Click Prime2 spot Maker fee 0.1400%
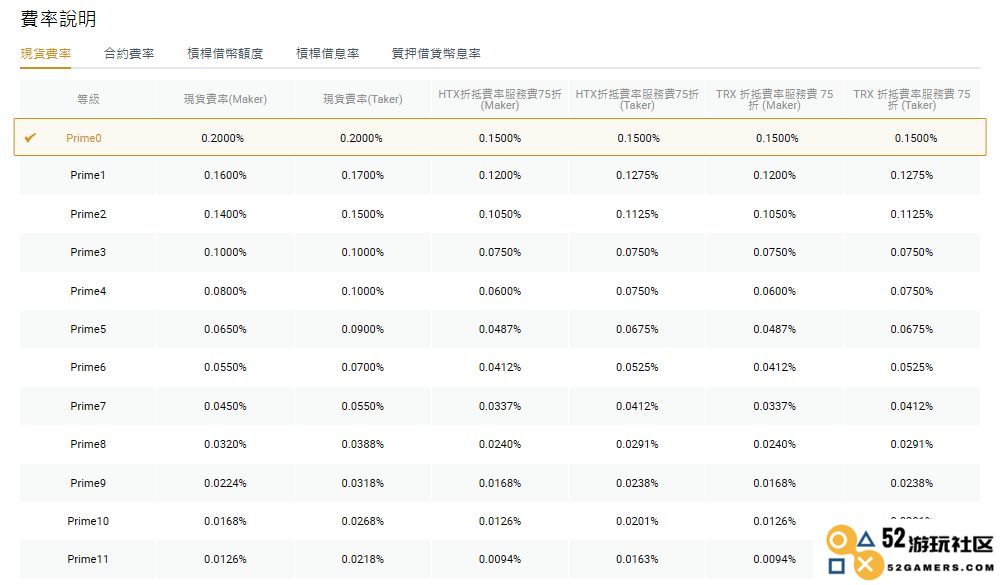This screenshot has height=585, width=1003. click(x=225, y=214)
